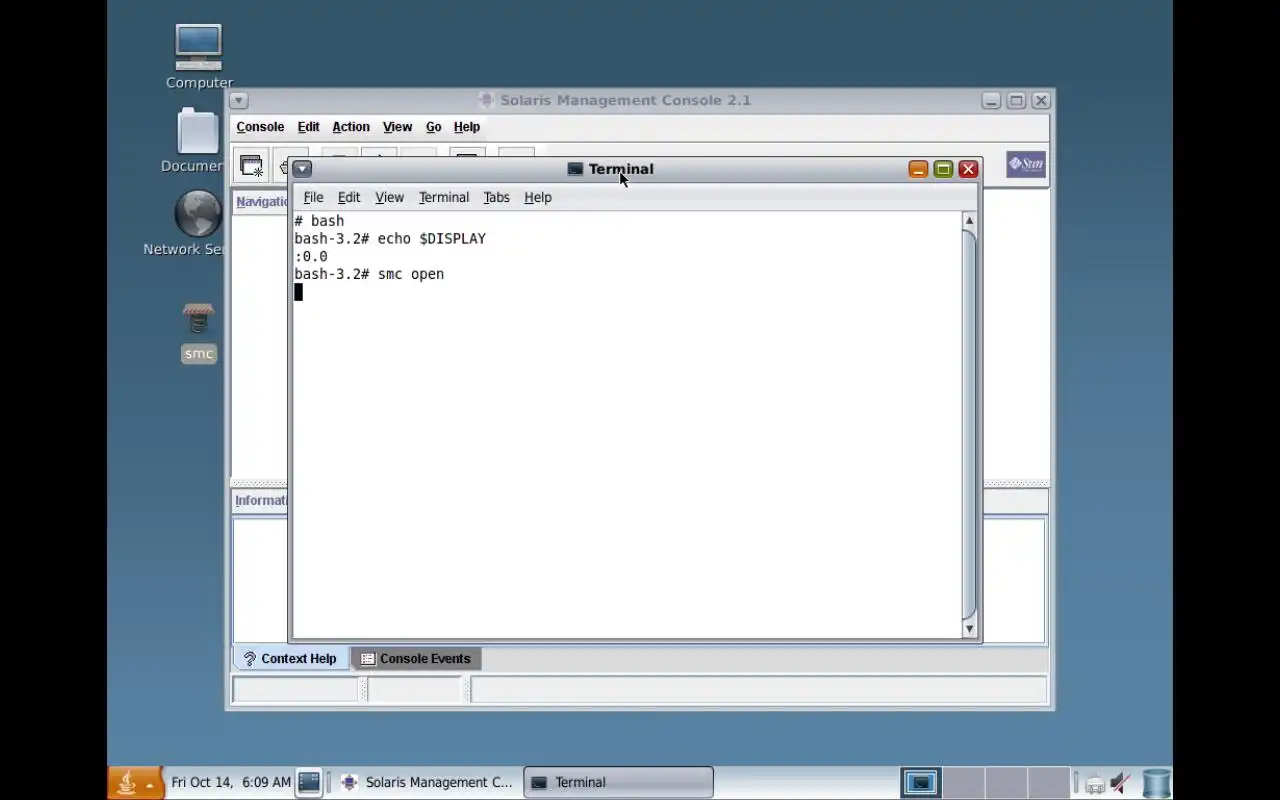Screen dimensions: 1280x800
Task: Click the Terminal cursor block on the empty line
Action: 298,292
